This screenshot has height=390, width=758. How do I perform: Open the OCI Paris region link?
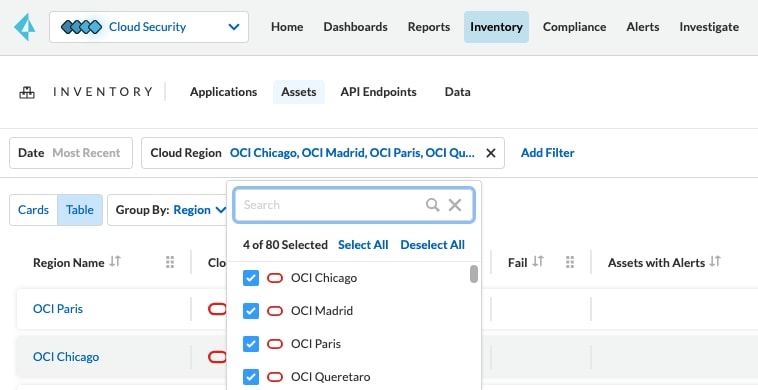point(58,309)
